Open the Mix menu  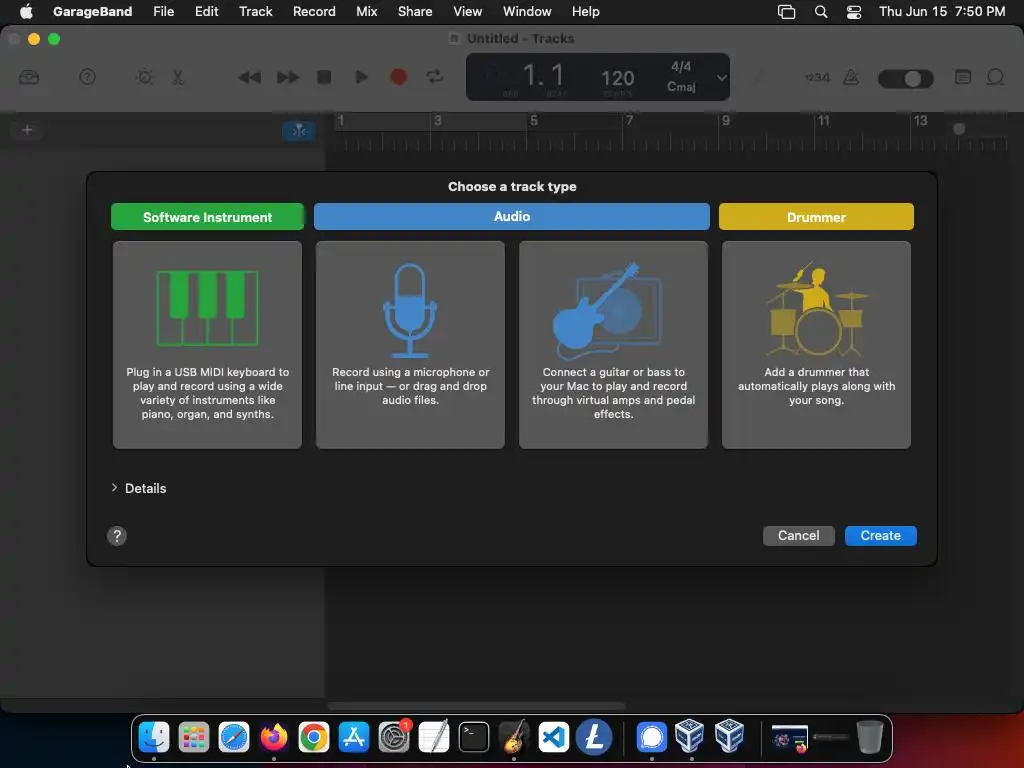[x=366, y=11]
